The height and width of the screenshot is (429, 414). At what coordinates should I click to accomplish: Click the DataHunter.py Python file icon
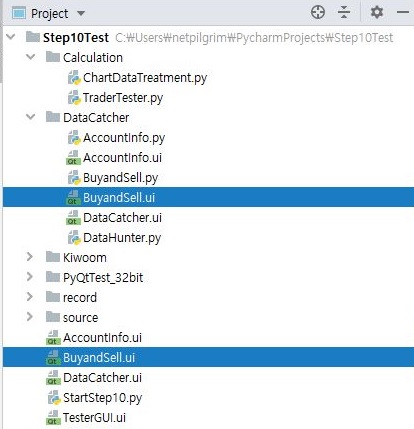(x=74, y=238)
